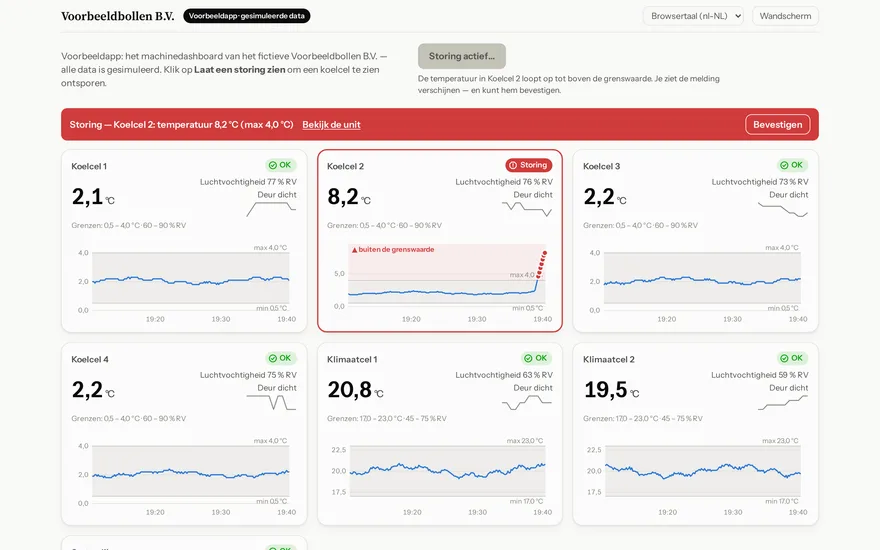Click the 19,5 °C reading in Klimaatcel 2
The image size is (880, 550).
[x=611, y=389]
